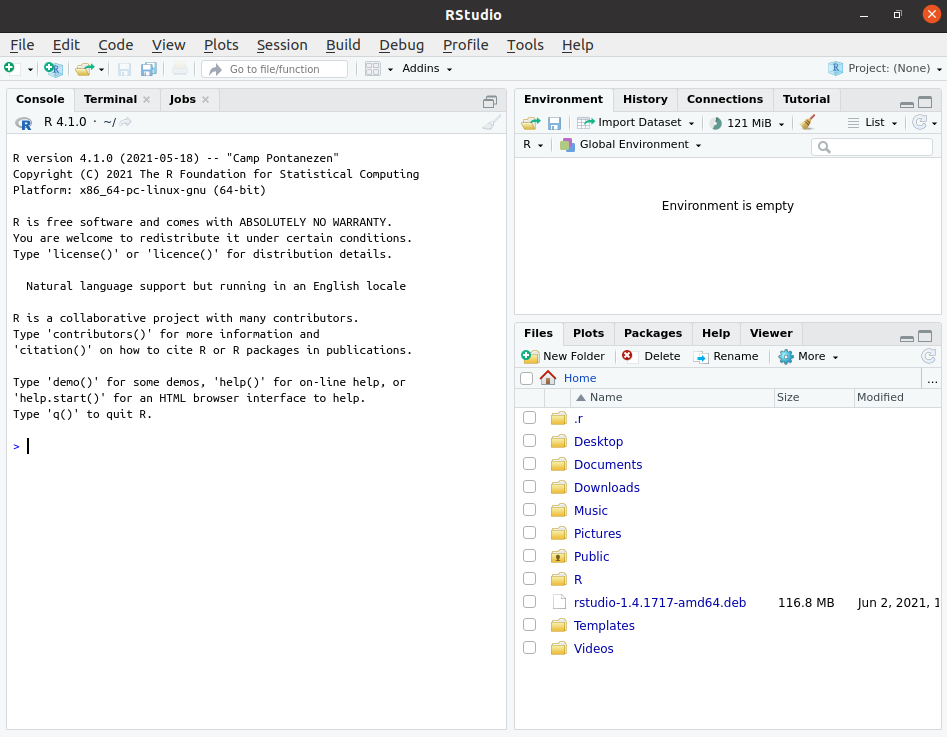The width and height of the screenshot is (947, 737).
Task: Open the Downloads folder link
Action: pyautogui.click(x=606, y=487)
